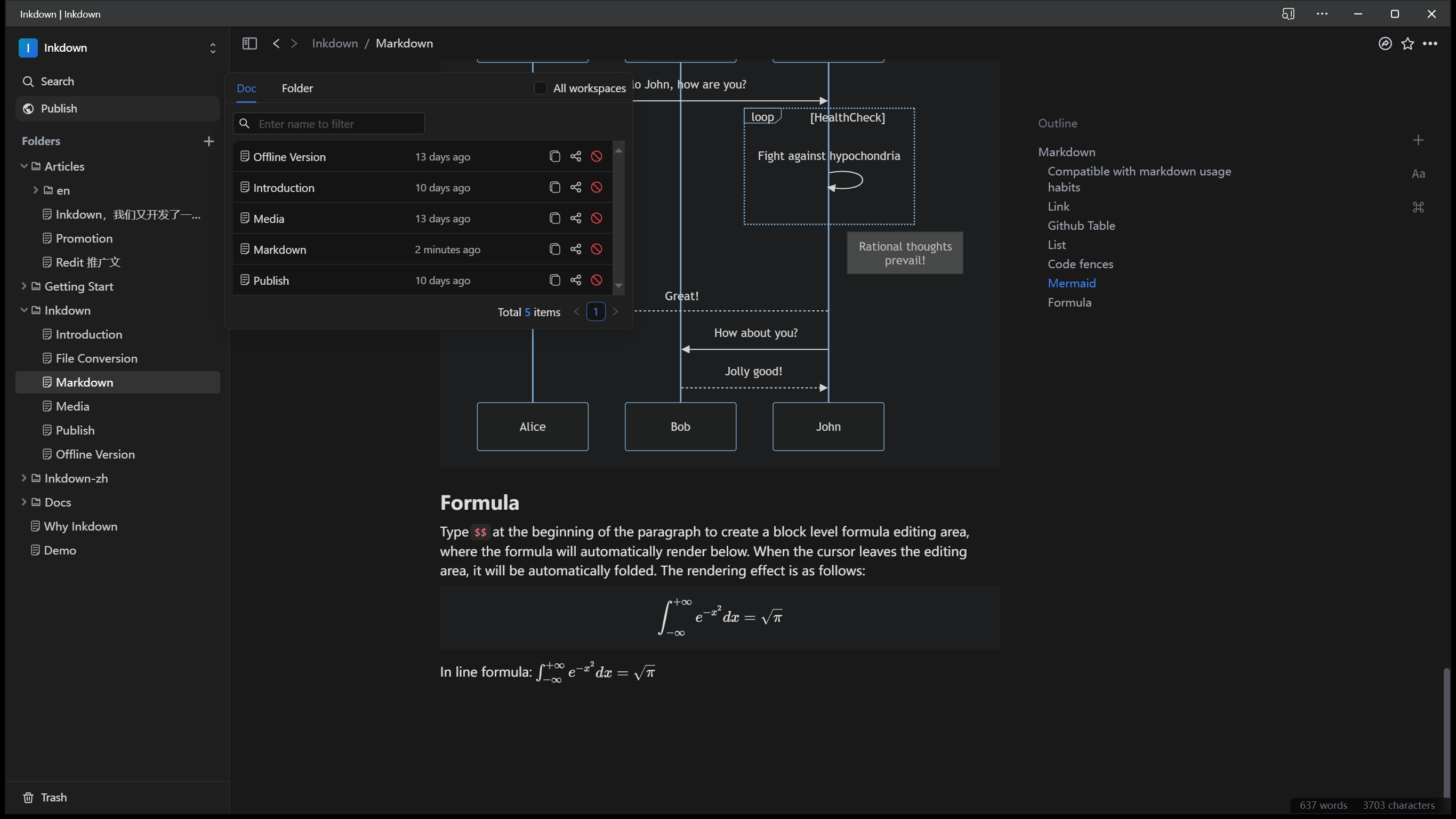Screen dimensions: 1456x819
Task: Click the plus icon in Outline panel
Action: [x=1418, y=140]
